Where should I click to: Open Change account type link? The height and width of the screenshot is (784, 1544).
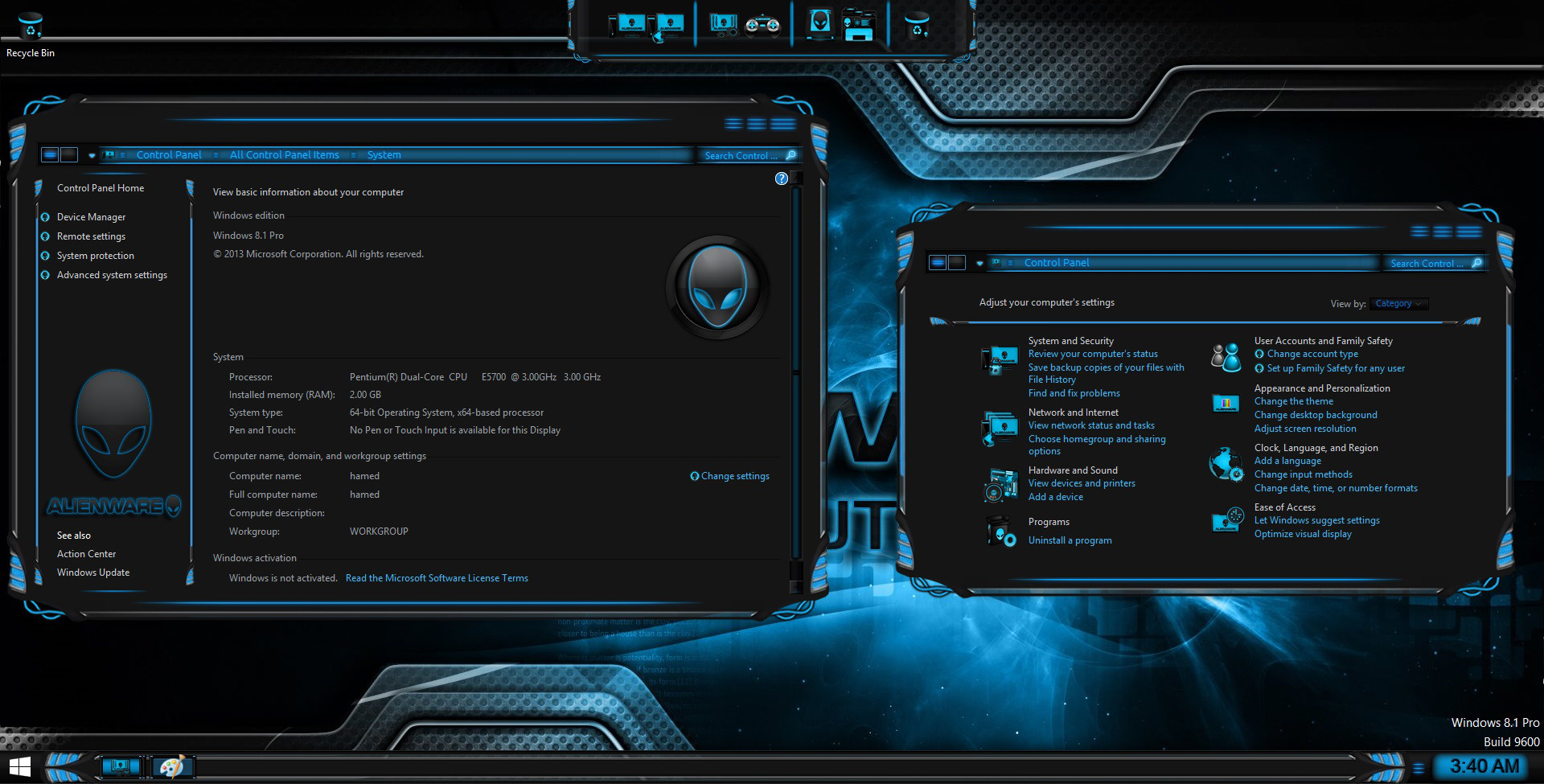tap(1312, 354)
